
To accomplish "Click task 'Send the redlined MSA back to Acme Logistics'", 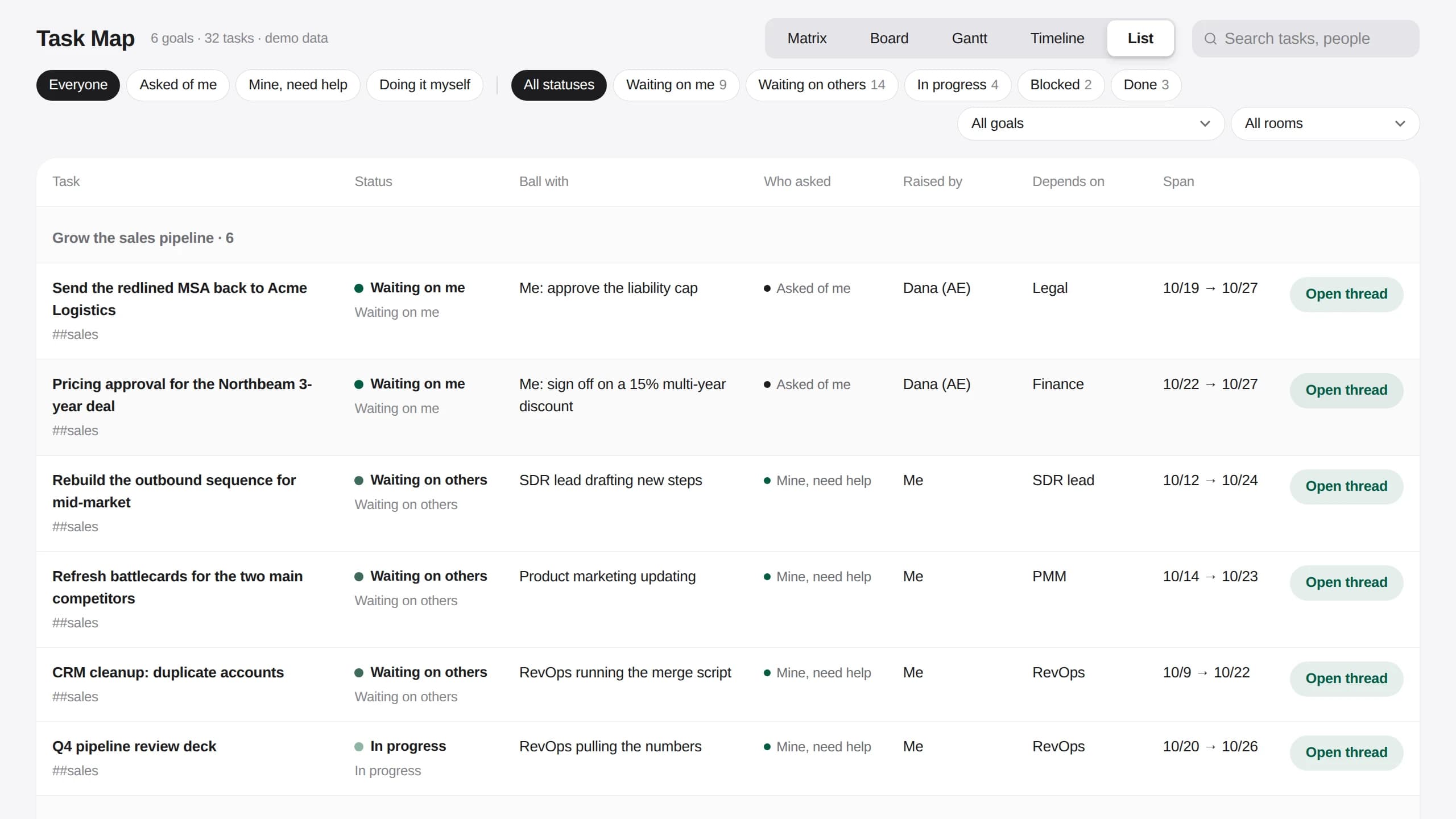I will [180, 299].
